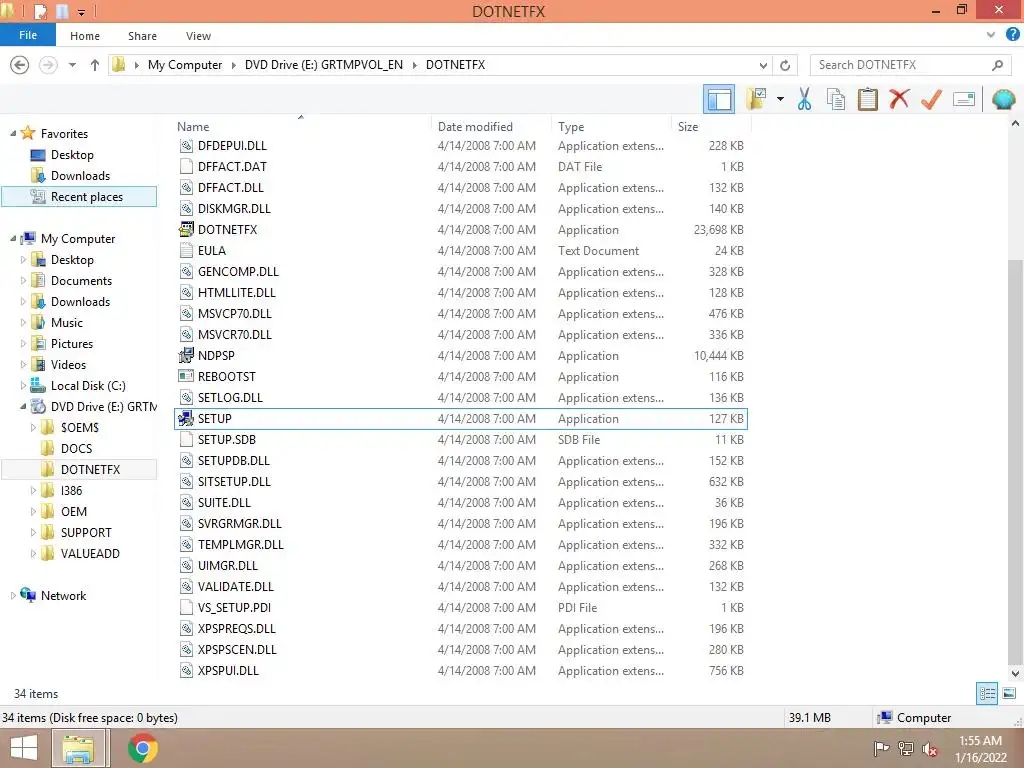Collapse the DVD Drive (E:) node

[24, 406]
